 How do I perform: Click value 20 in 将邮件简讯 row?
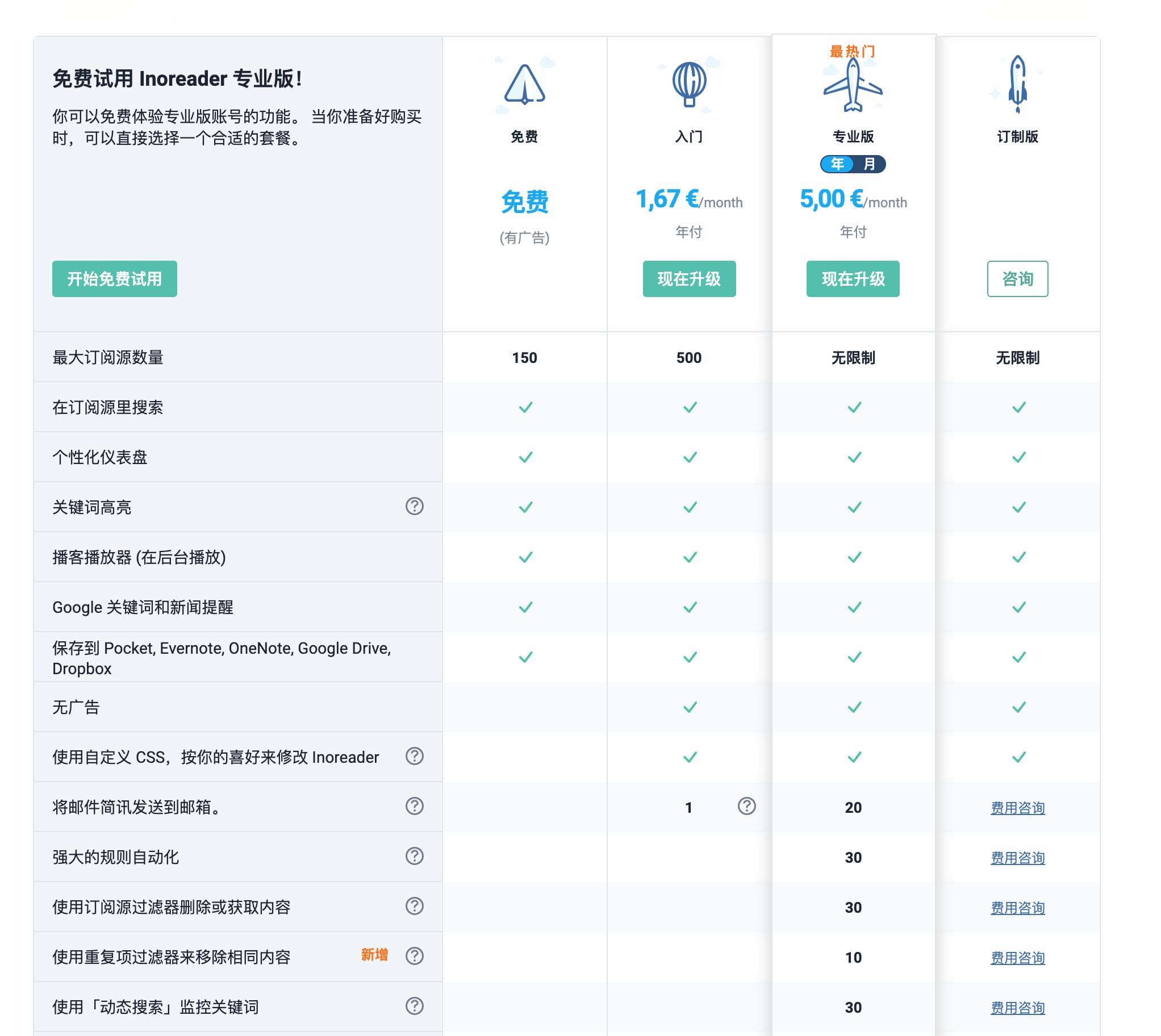(x=853, y=808)
